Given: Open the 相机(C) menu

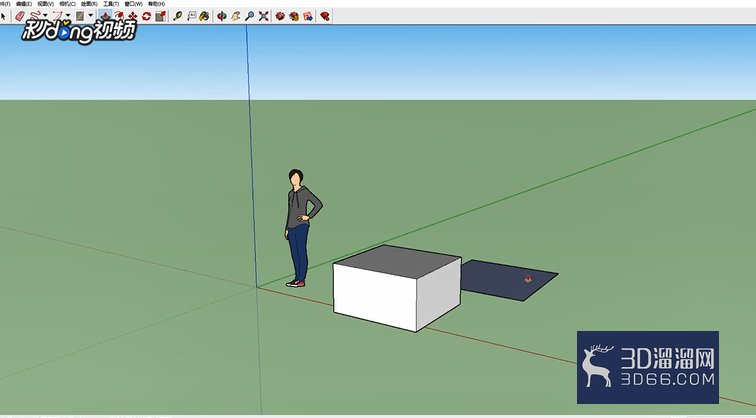Looking at the screenshot, I should 68,3.
